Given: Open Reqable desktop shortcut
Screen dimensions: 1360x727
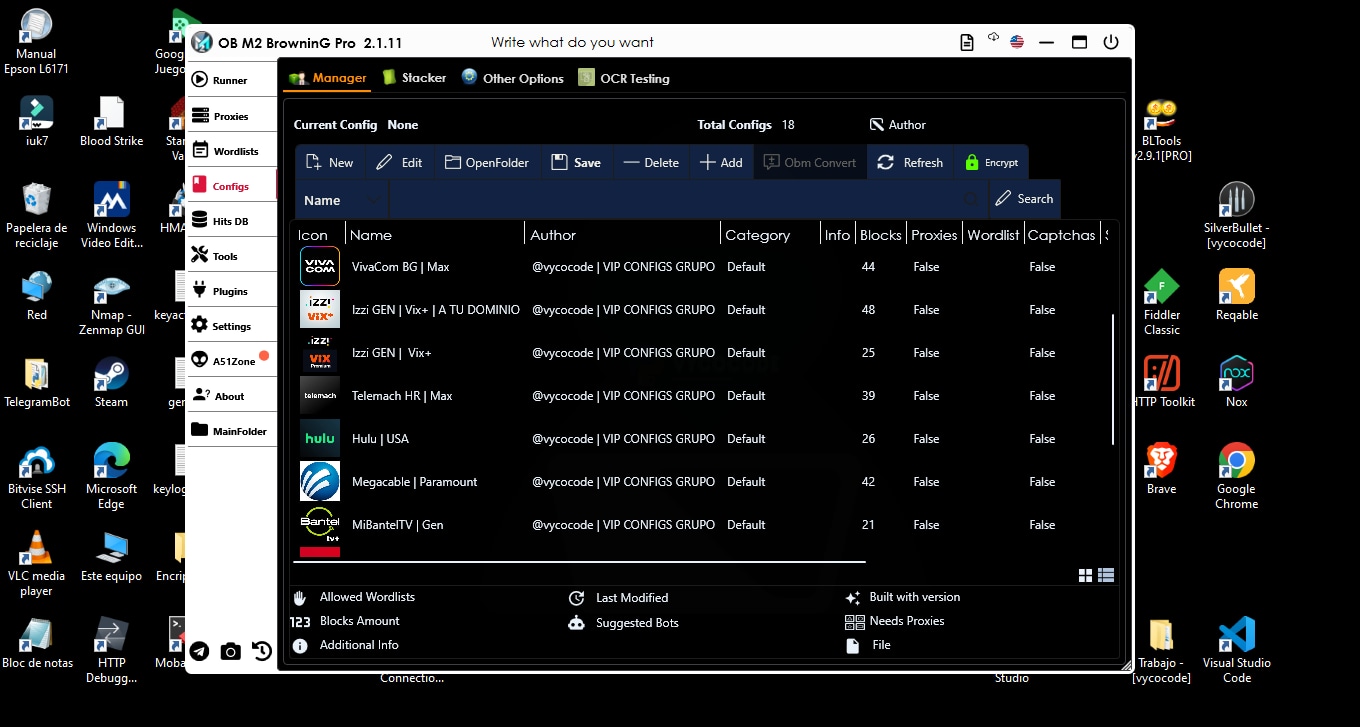Looking at the screenshot, I should (x=1237, y=295).
